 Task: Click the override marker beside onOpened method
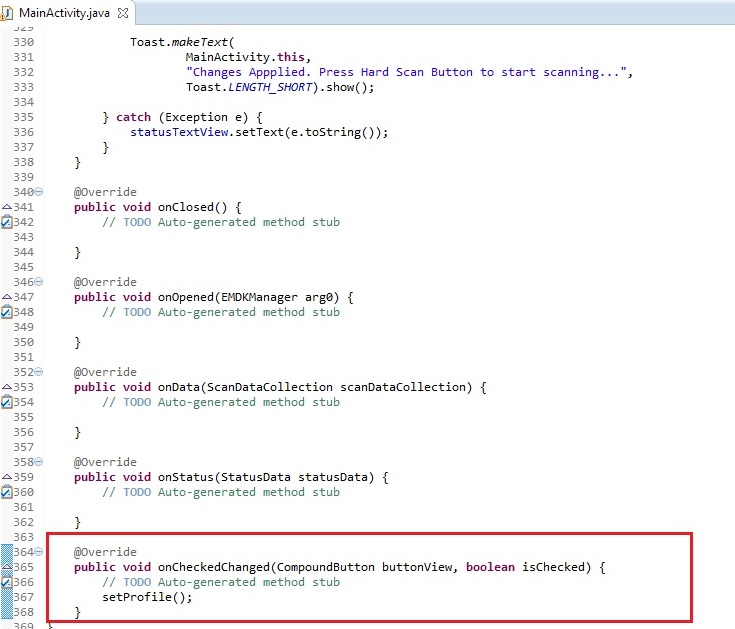point(6,297)
